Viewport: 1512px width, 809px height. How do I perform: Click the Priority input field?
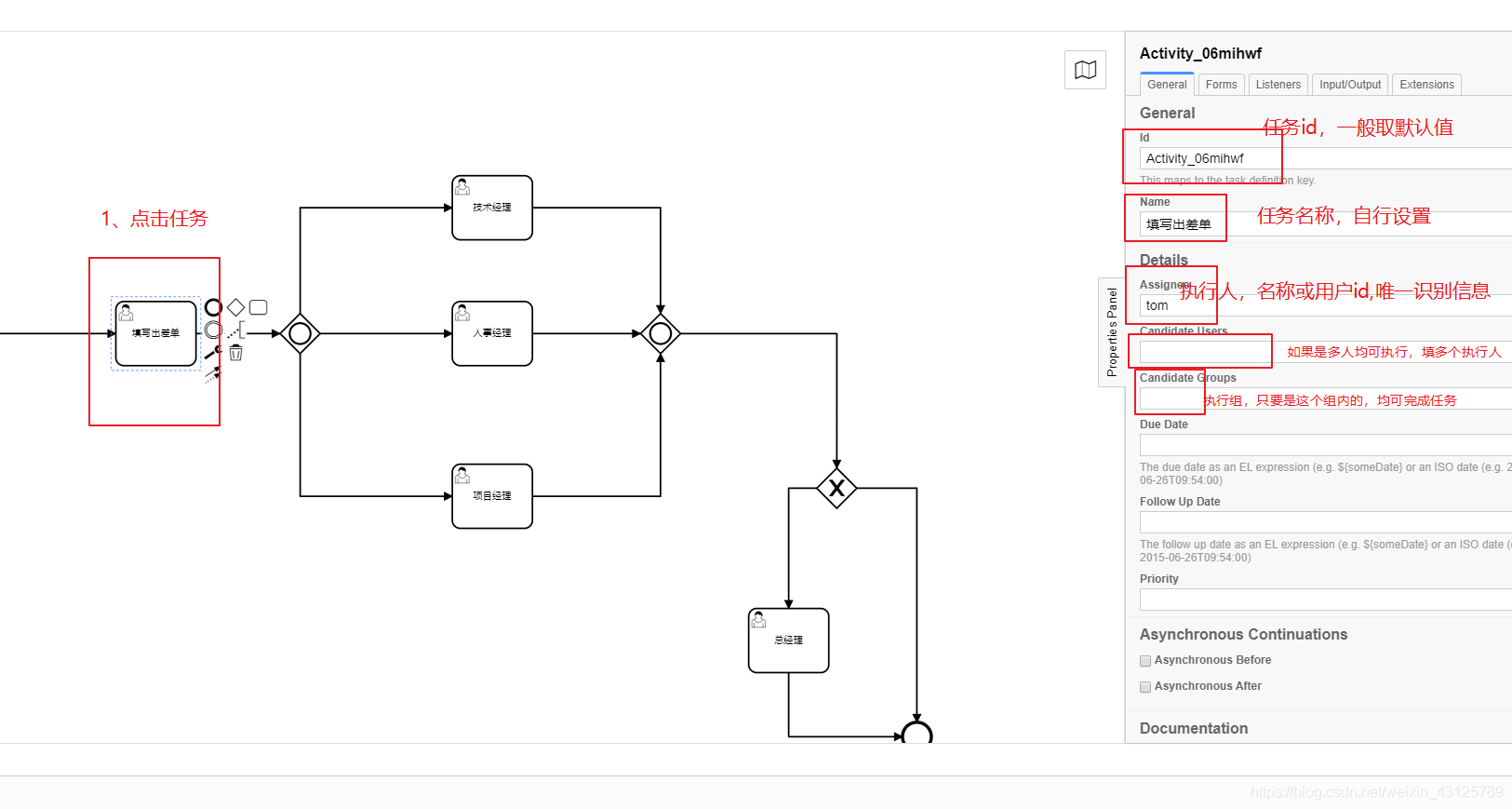coord(1326,600)
